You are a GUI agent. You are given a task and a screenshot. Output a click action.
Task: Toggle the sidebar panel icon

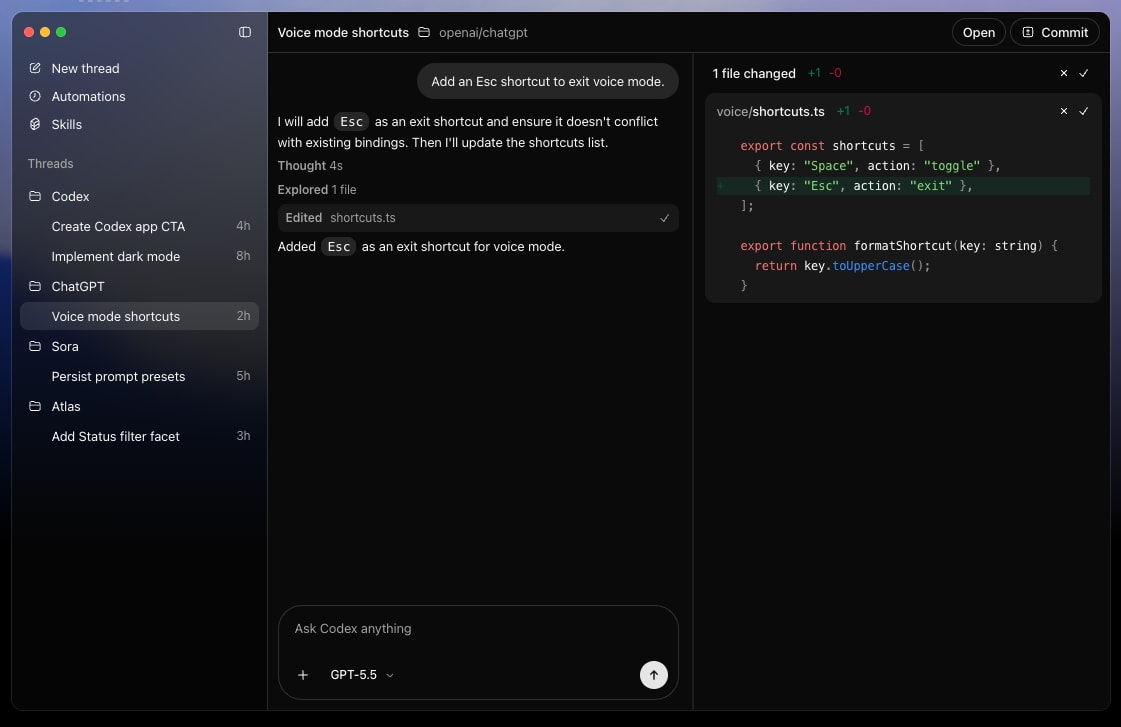coord(245,32)
